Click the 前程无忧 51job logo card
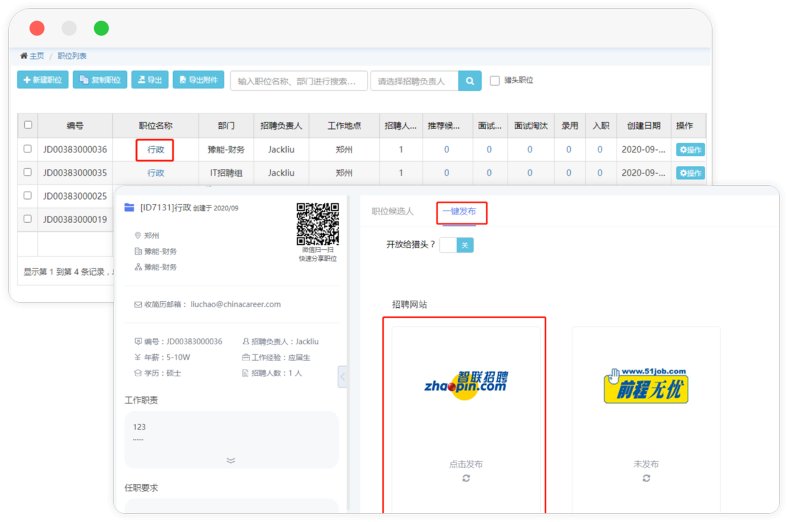The width and height of the screenshot is (788, 522). (x=646, y=386)
